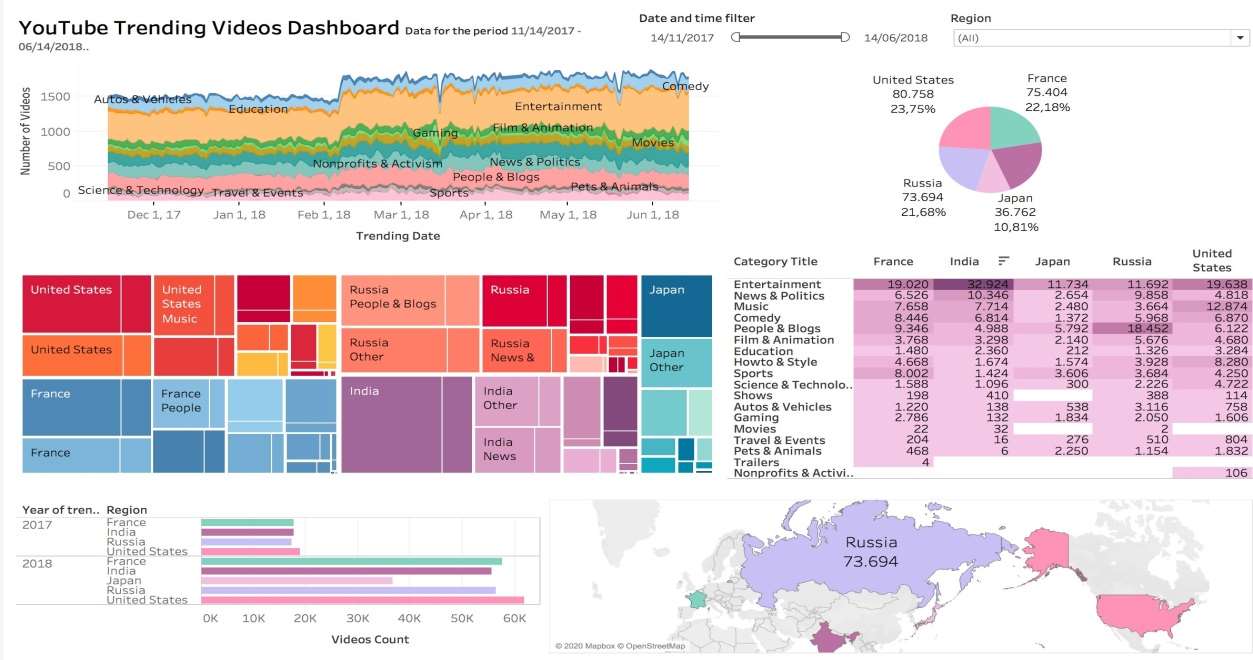Select the 2018 Japan bar
Screen dimensions: 1253x660
click(297, 581)
